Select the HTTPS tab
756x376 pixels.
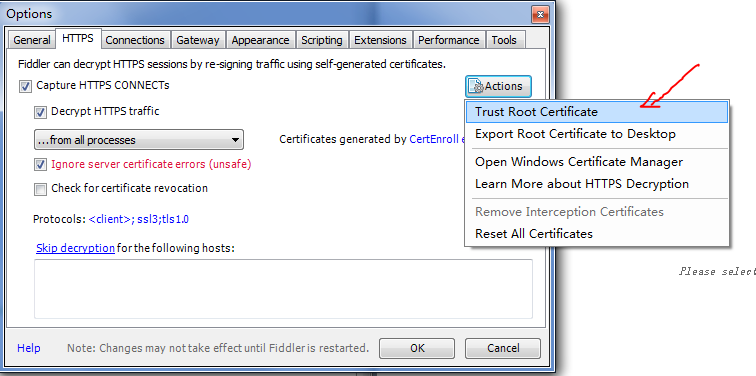(78, 38)
